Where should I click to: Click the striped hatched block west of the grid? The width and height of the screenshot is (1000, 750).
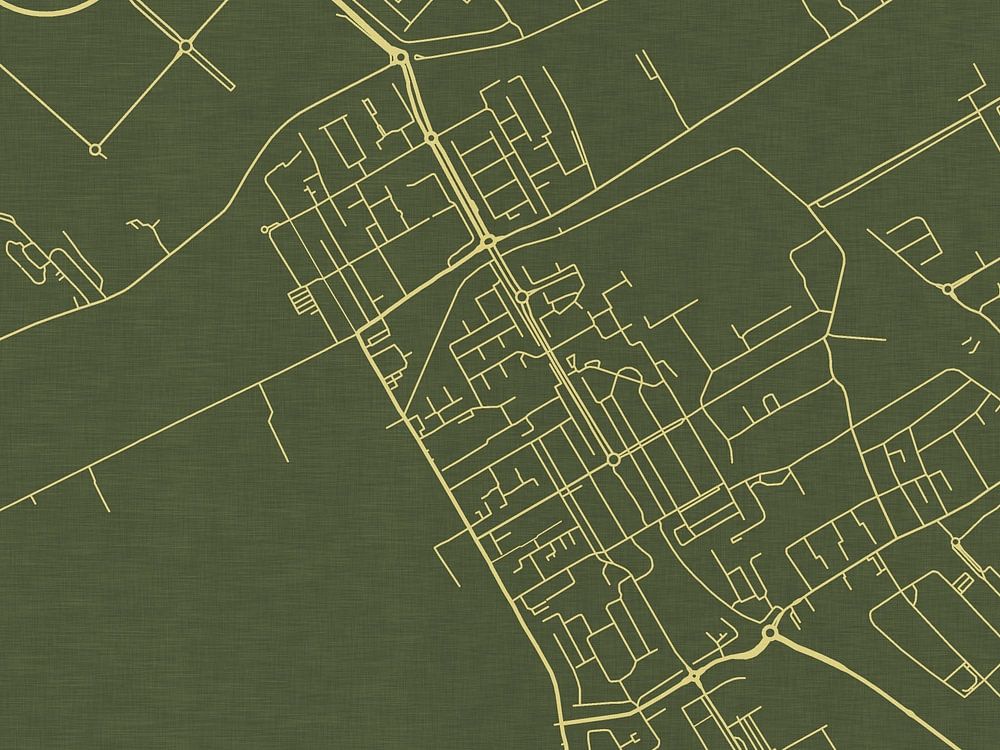pos(300,298)
